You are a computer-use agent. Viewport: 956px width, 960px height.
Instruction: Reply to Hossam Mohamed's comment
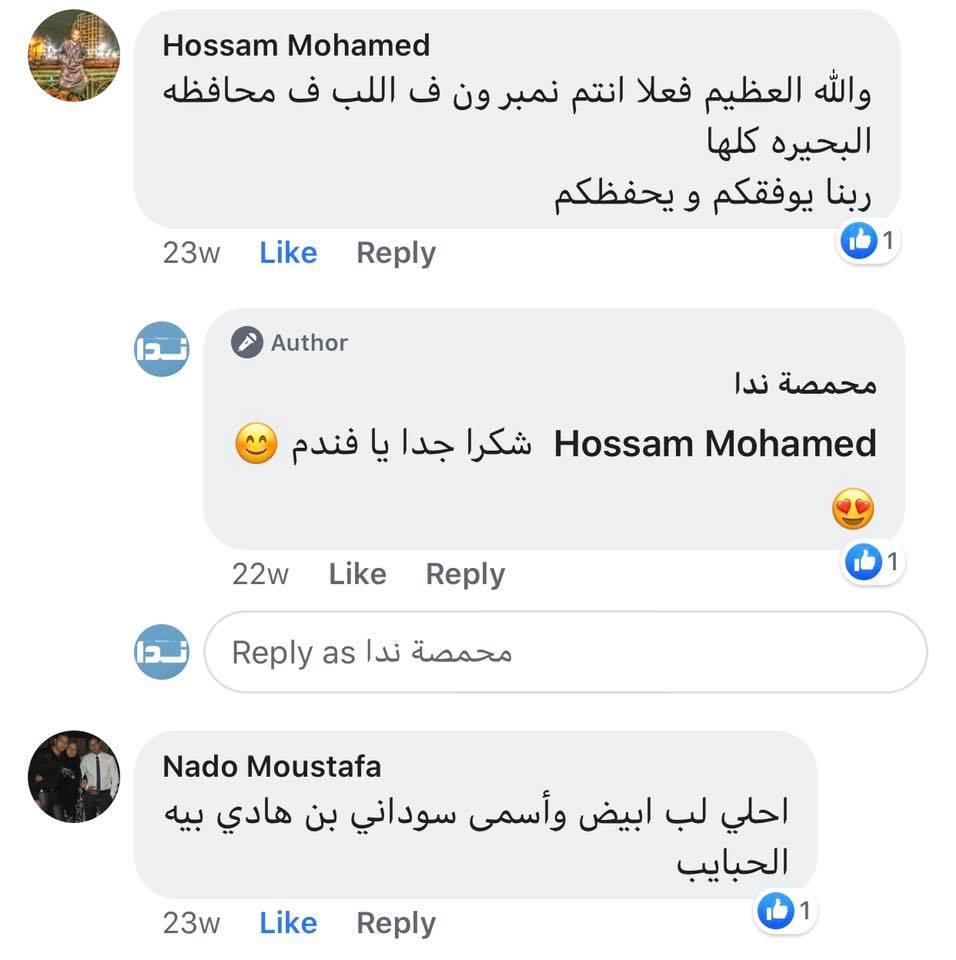click(396, 253)
